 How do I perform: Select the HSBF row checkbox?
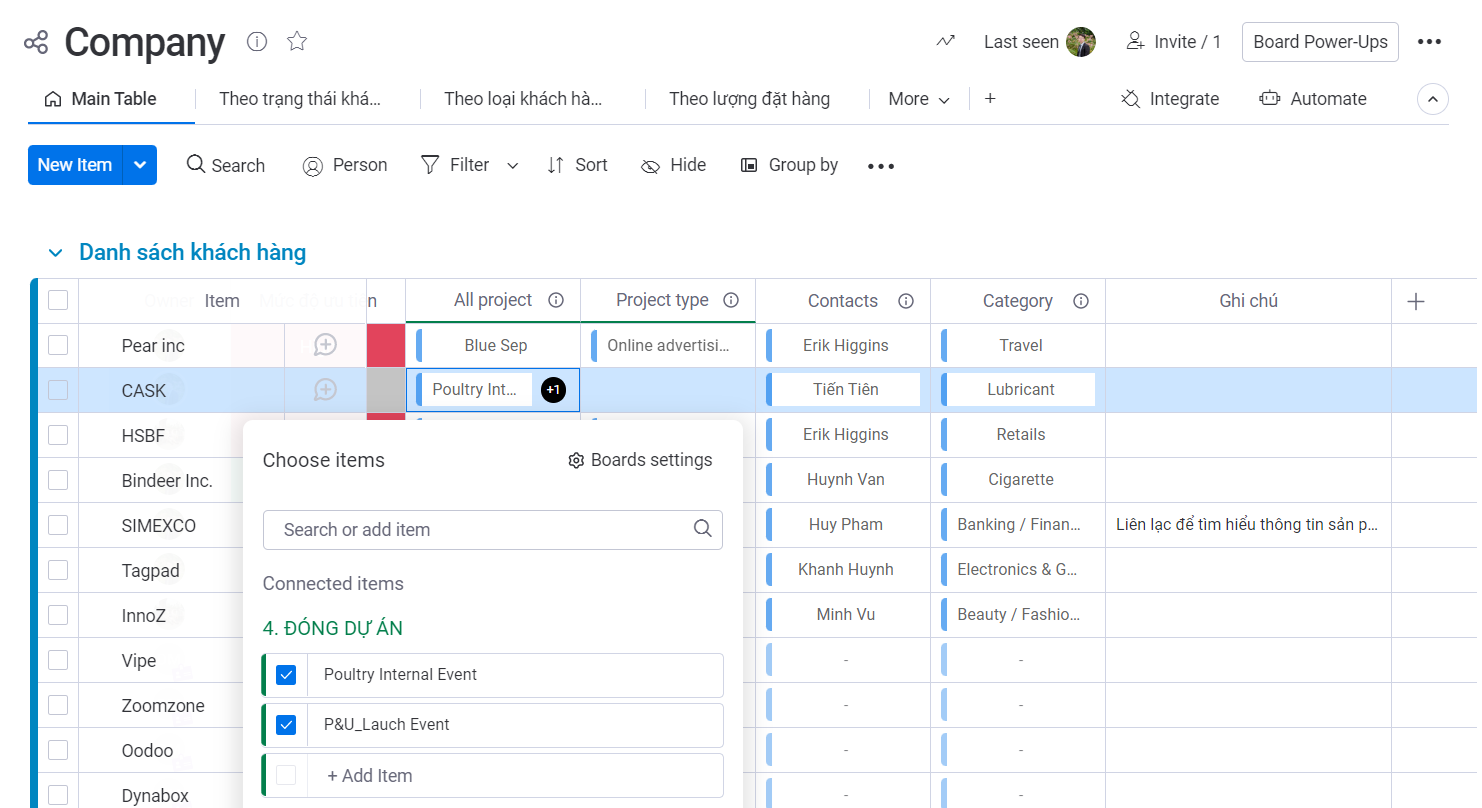tap(58, 435)
